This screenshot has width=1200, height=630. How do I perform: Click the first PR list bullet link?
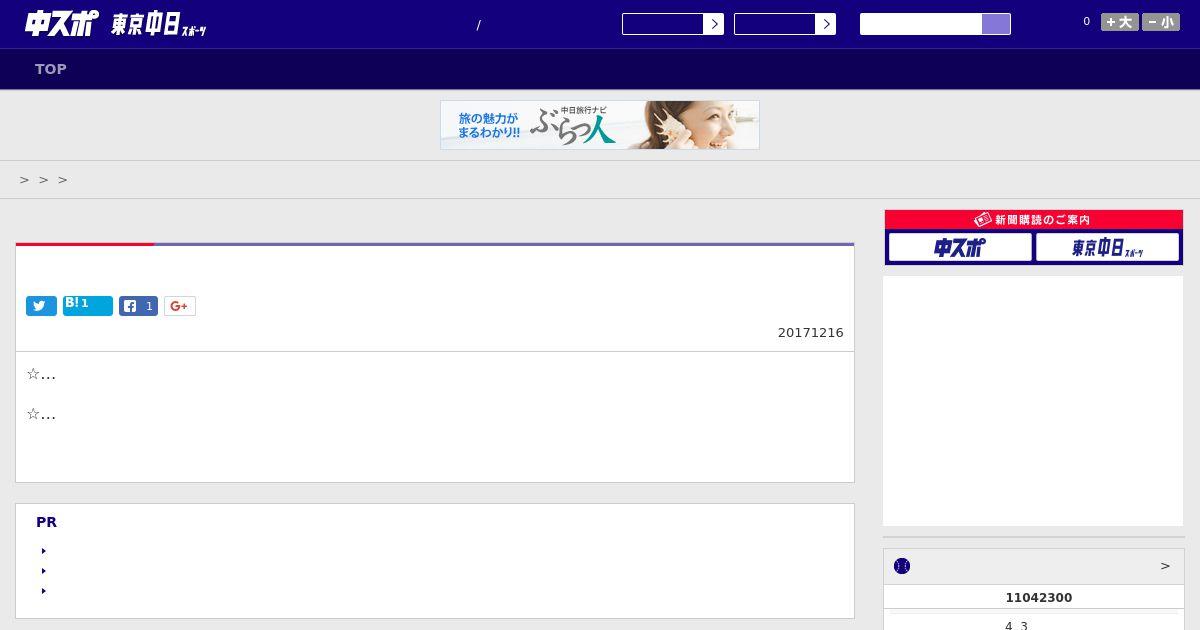[44, 551]
